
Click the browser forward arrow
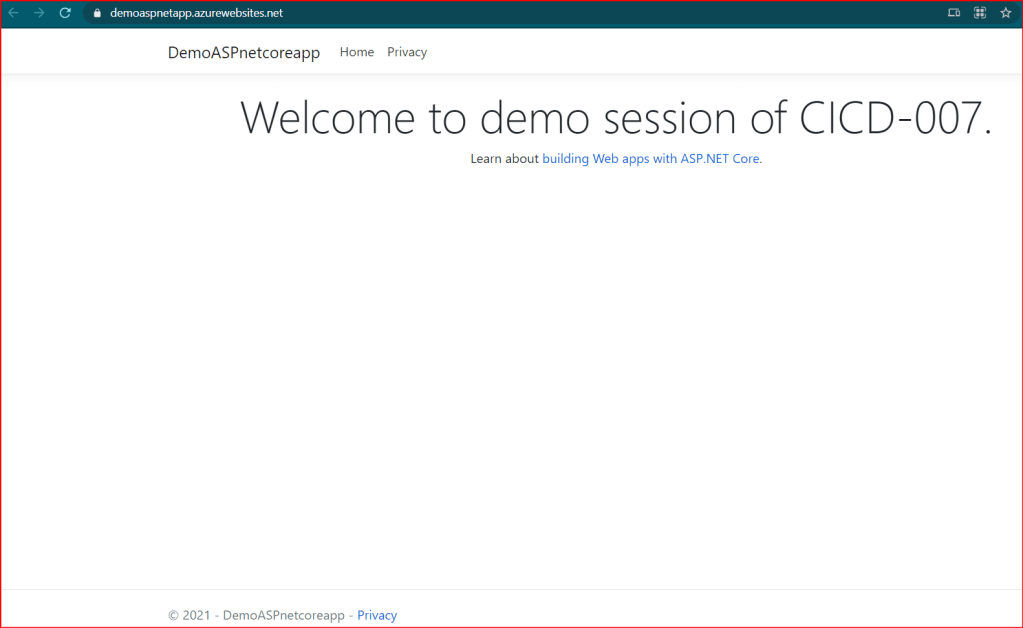(x=39, y=13)
